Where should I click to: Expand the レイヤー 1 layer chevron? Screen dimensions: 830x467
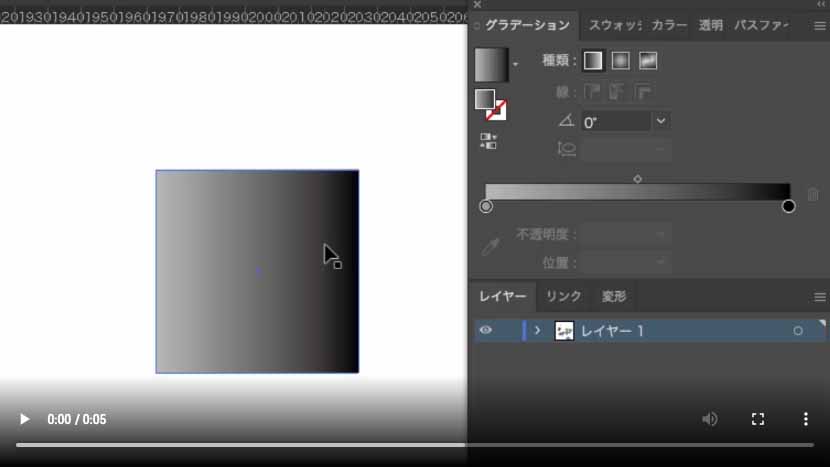point(537,330)
